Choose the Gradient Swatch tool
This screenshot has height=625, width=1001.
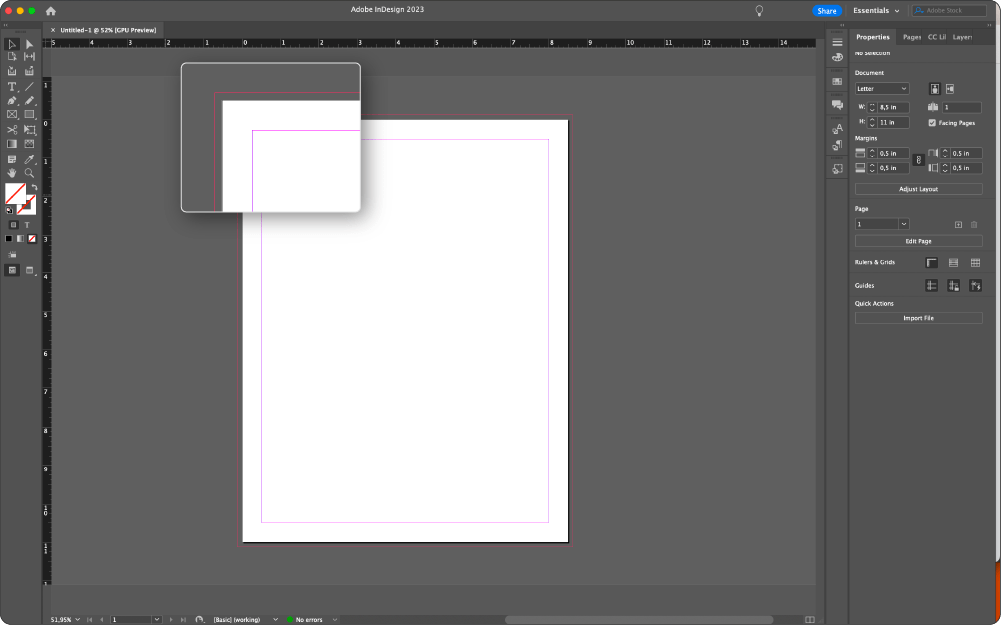click(x=12, y=143)
